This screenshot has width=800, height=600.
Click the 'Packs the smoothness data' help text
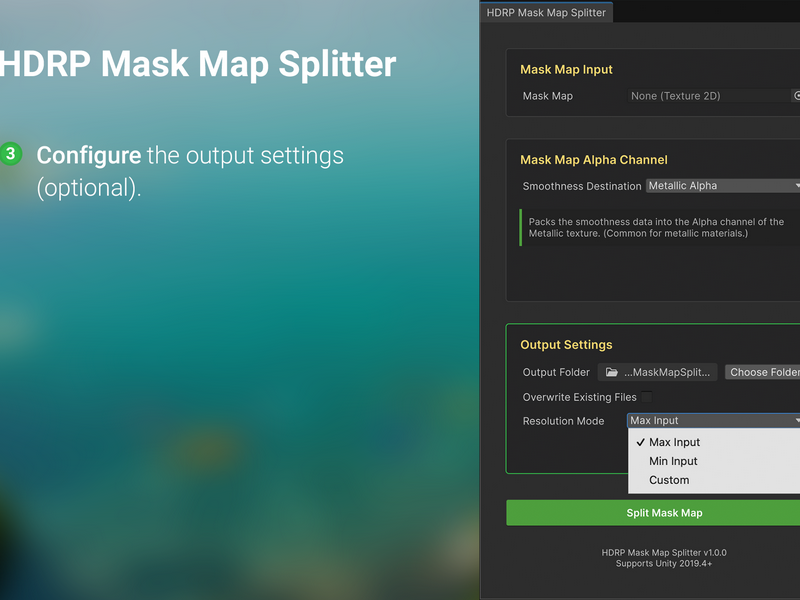coord(656,228)
